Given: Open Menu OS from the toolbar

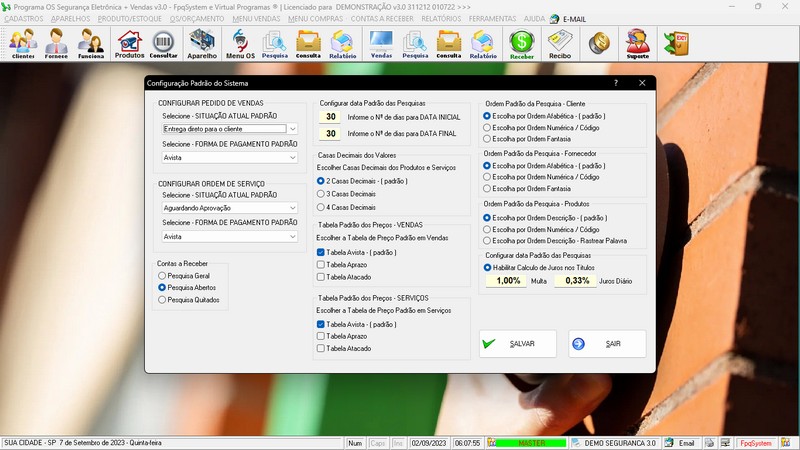Looking at the screenshot, I should 240,43.
